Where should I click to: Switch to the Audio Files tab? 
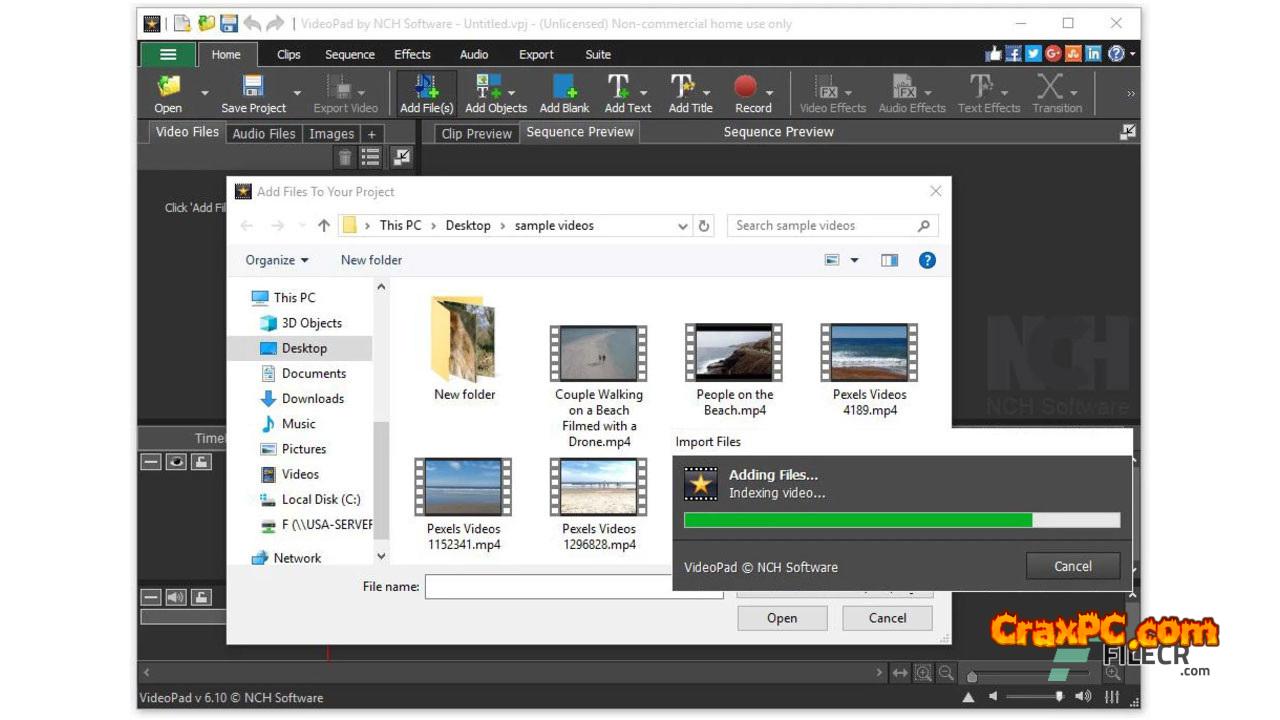point(264,133)
